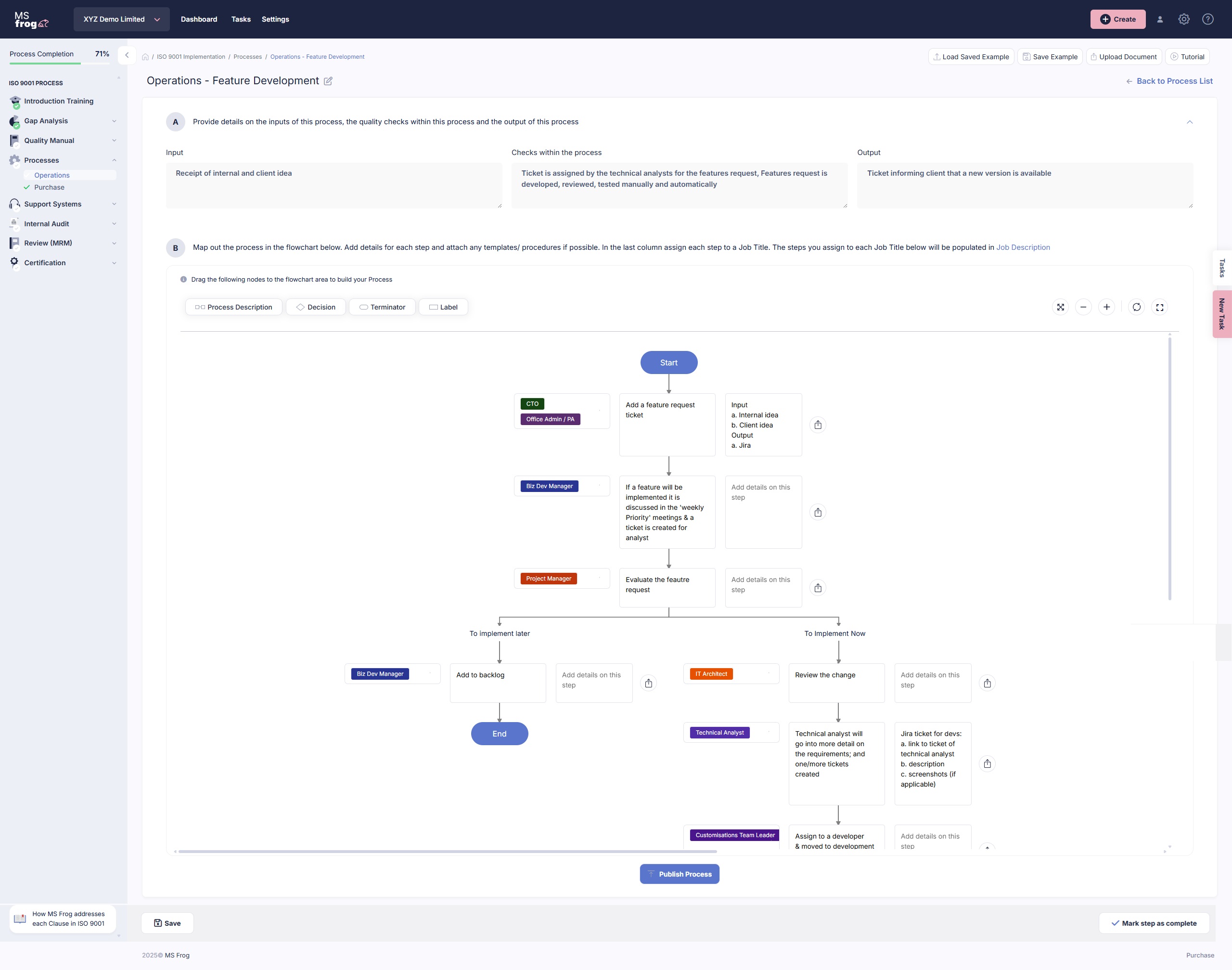Open the help question mark icon
The width and height of the screenshot is (1232, 970).
[x=1207, y=19]
